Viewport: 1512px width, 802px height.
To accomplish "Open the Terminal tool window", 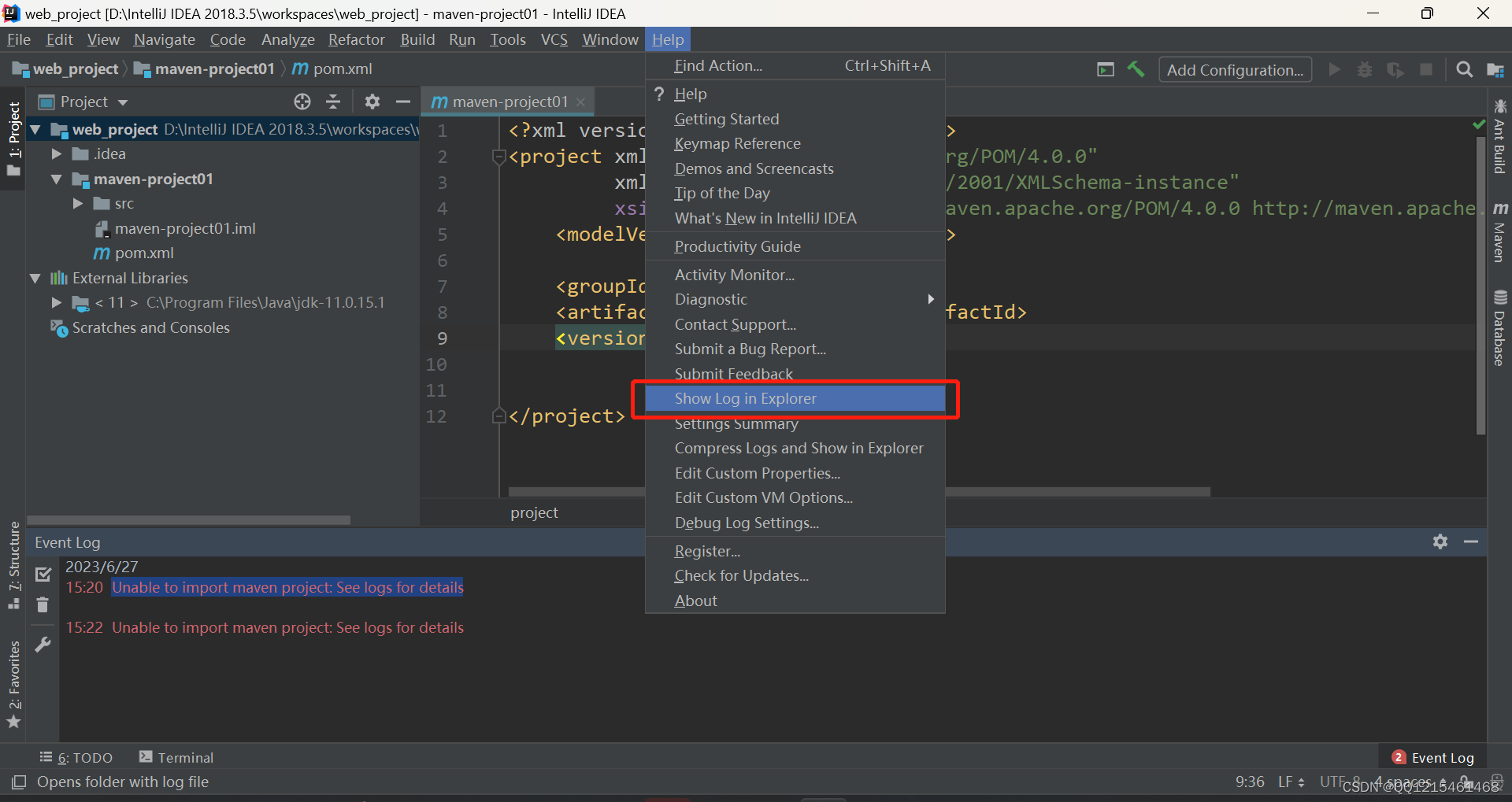I will click(176, 757).
